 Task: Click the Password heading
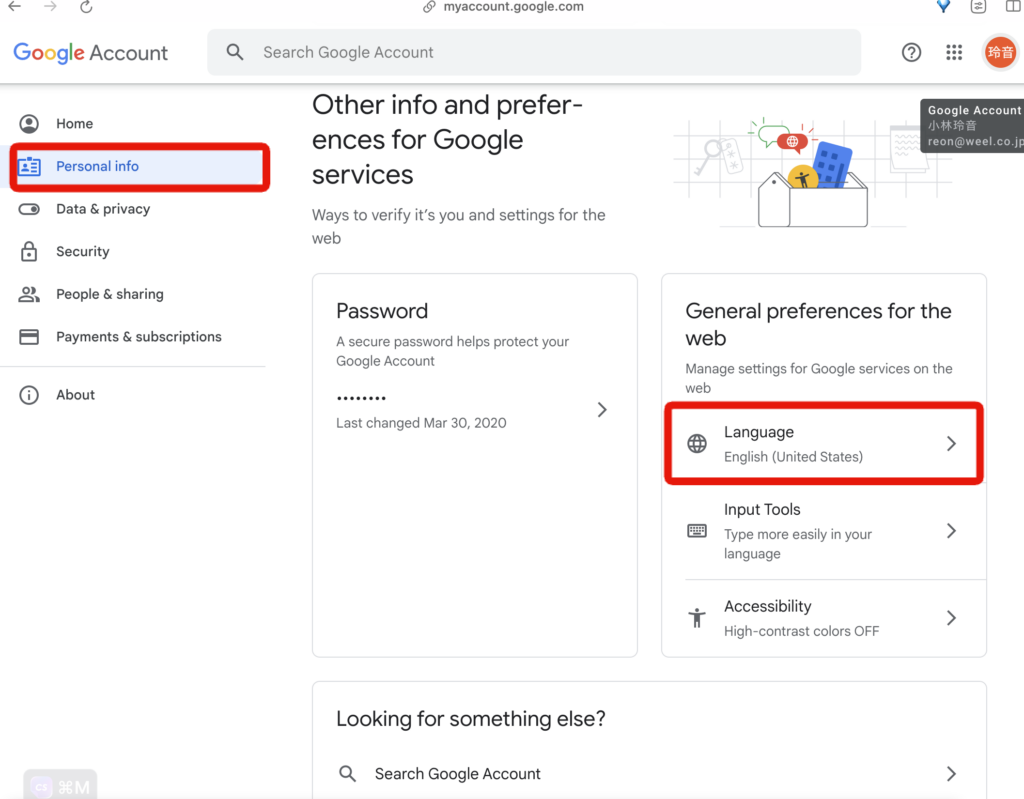point(382,311)
